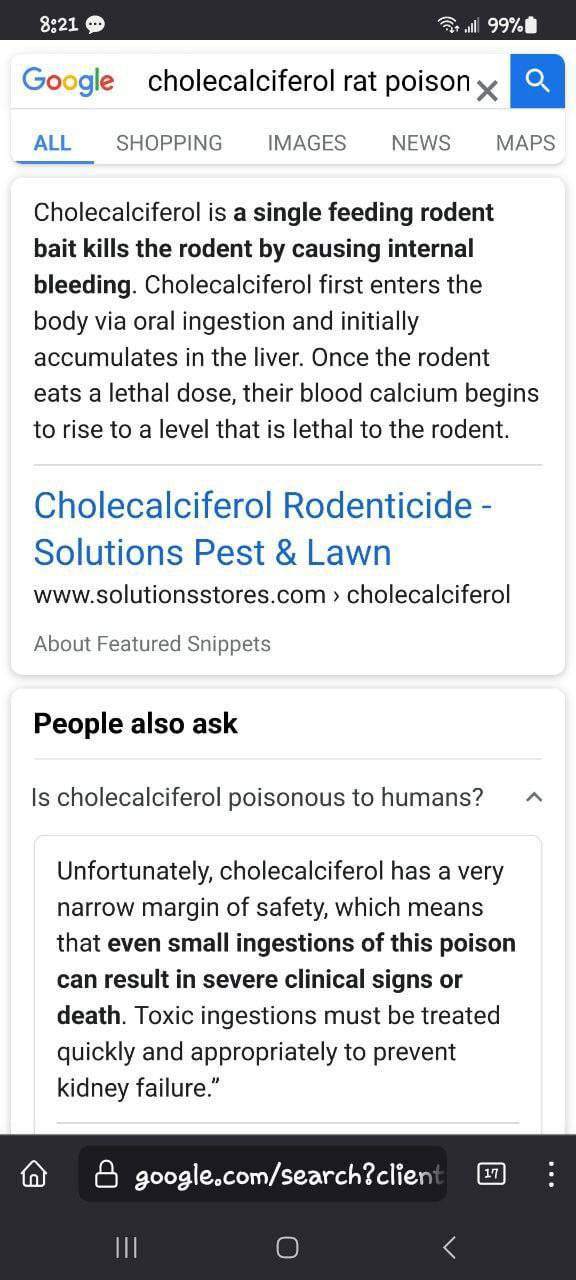
Task: Focus the cholecalciferol rat poison search field
Action: pyautogui.click(x=308, y=81)
